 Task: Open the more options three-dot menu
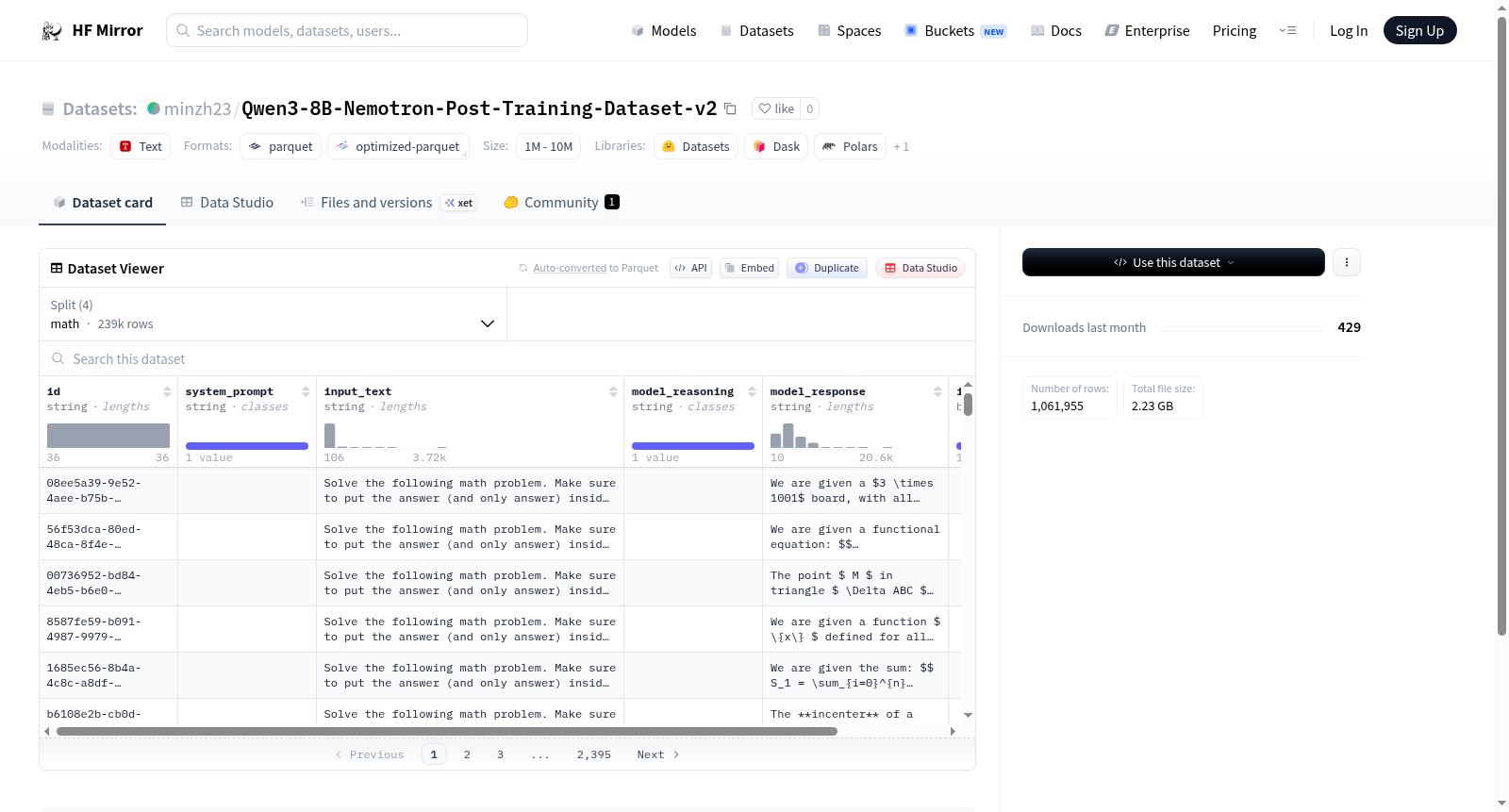(x=1347, y=262)
